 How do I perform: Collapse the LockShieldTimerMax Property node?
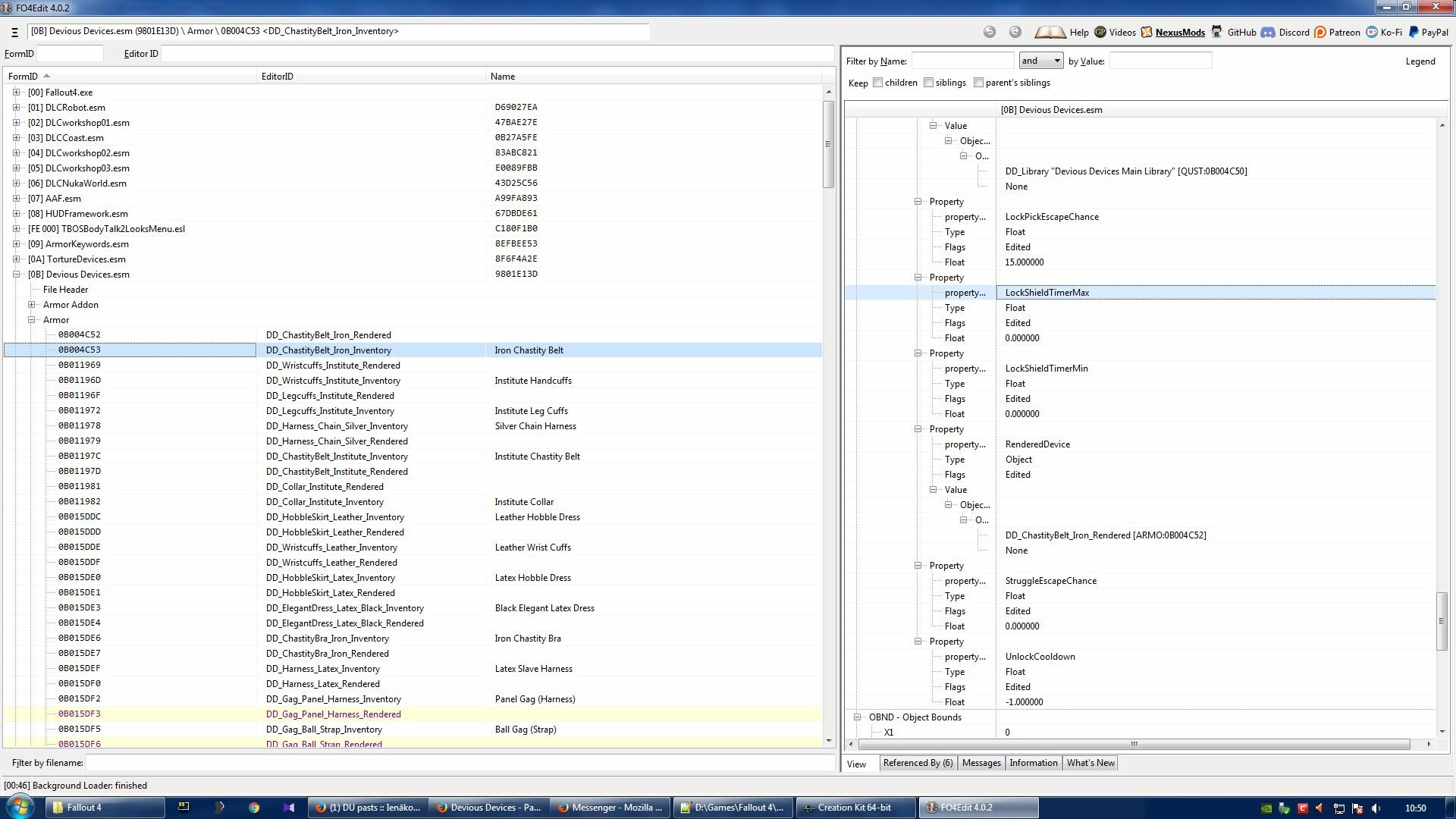coord(918,278)
